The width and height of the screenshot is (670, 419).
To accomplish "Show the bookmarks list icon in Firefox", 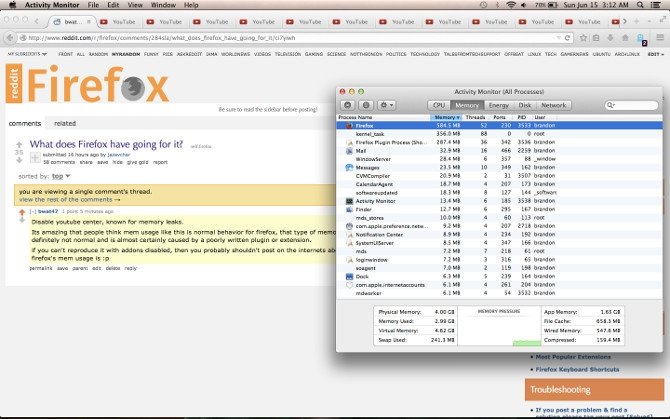I will (x=597, y=38).
